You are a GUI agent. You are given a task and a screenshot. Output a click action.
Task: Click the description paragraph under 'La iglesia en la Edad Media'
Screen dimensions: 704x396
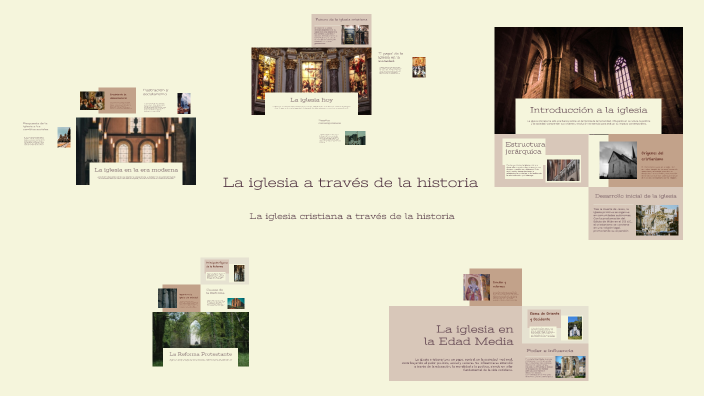pyautogui.click(x=457, y=364)
